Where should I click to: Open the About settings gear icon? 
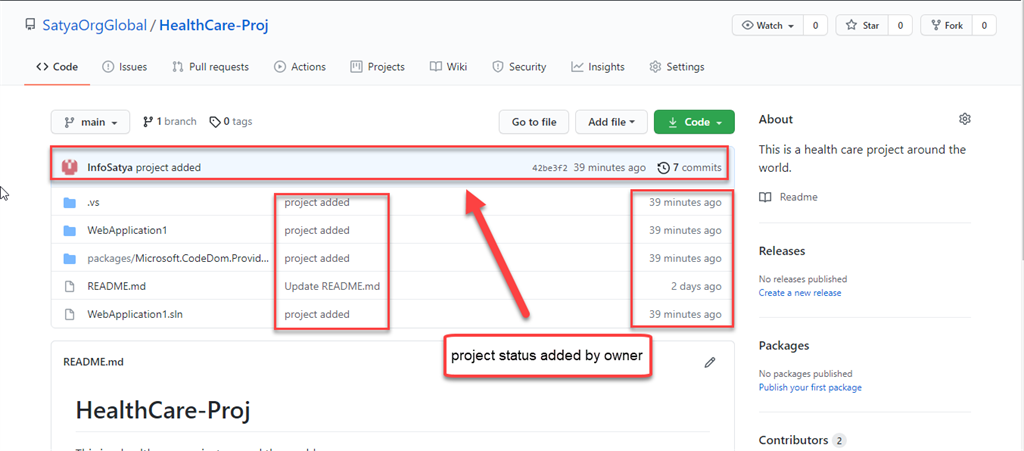point(965,119)
